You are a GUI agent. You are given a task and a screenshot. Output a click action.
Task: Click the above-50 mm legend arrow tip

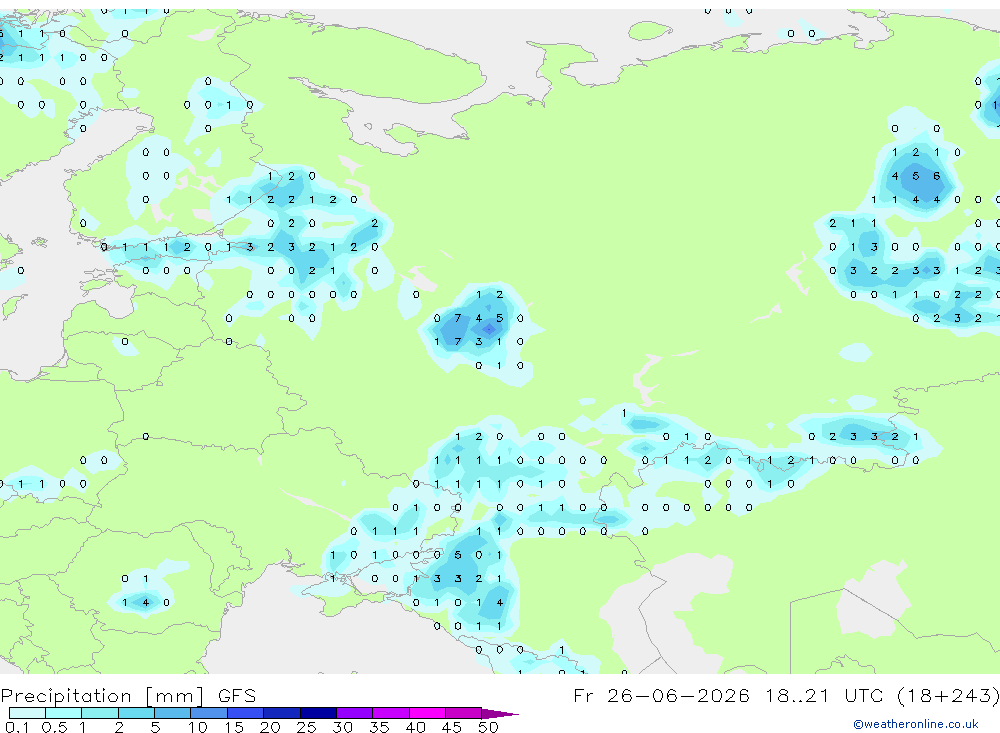tap(501, 713)
